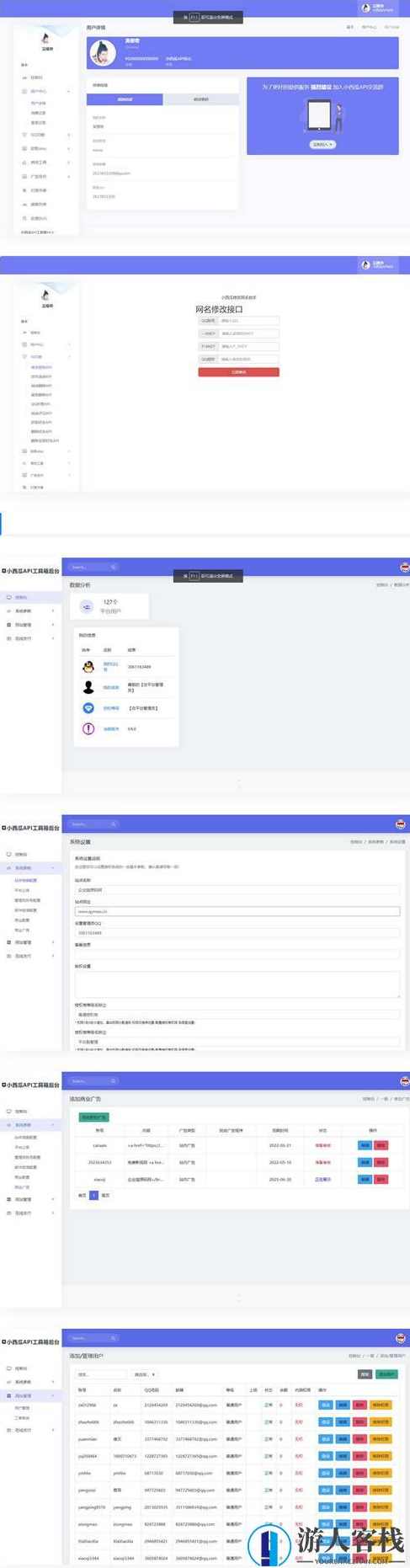Click the yishka user row name
The width and height of the screenshot is (410, 1568).
point(84,1473)
